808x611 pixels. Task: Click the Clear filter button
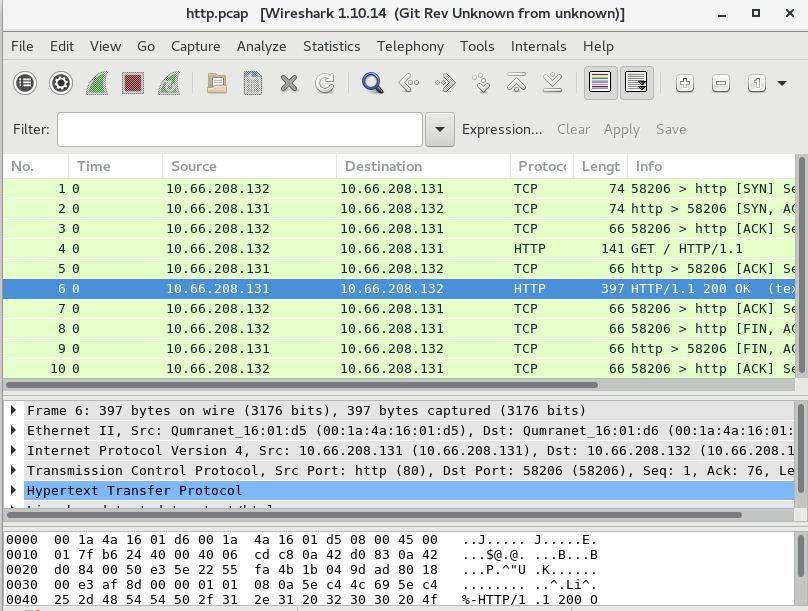[x=573, y=129]
